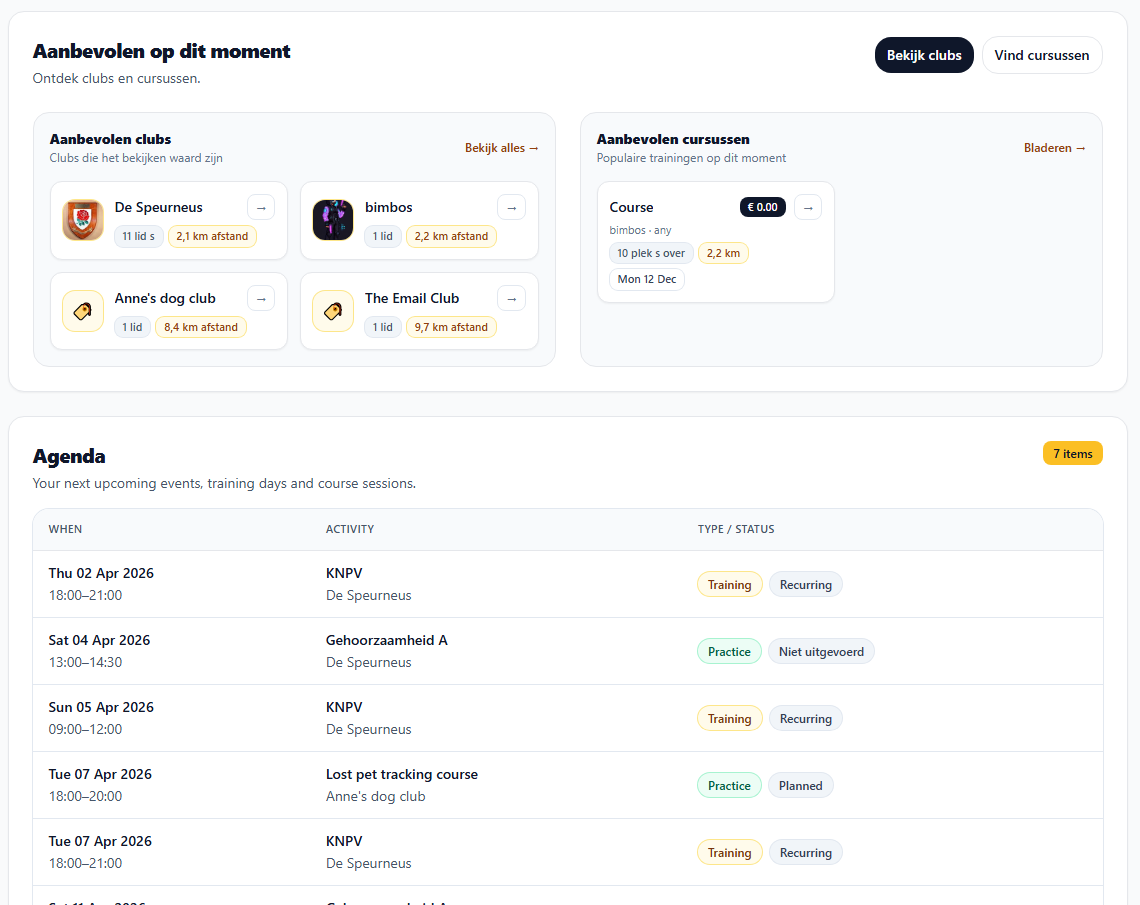Open Bekijk alles for aanbevolen clubs
The width and height of the screenshot is (1140, 905).
point(502,147)
